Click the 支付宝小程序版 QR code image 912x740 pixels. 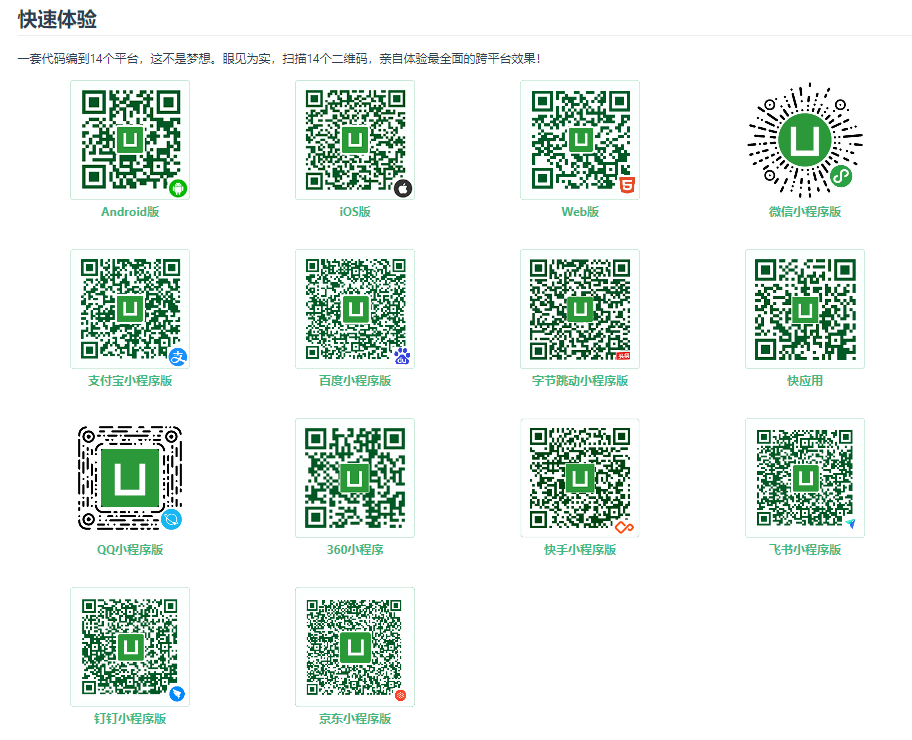coord(130,309)
